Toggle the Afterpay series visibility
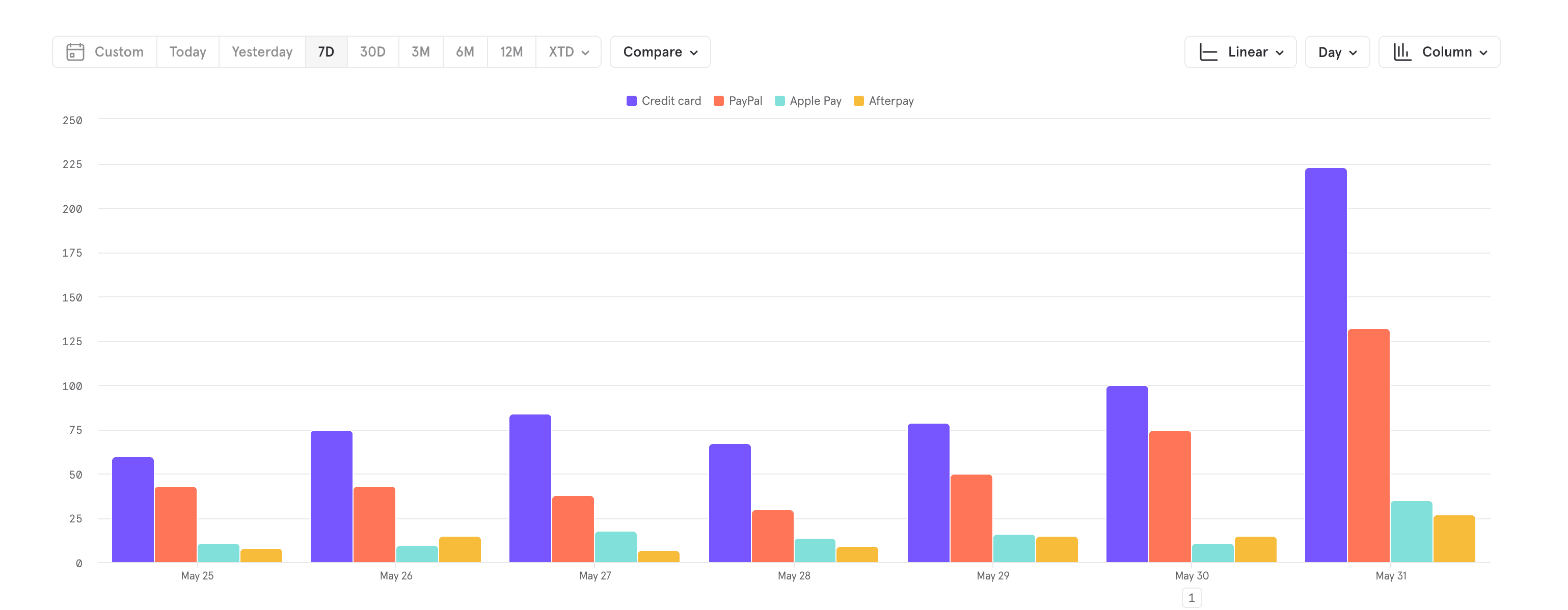This screenshot has height=610, width=1568. [884, 100]
